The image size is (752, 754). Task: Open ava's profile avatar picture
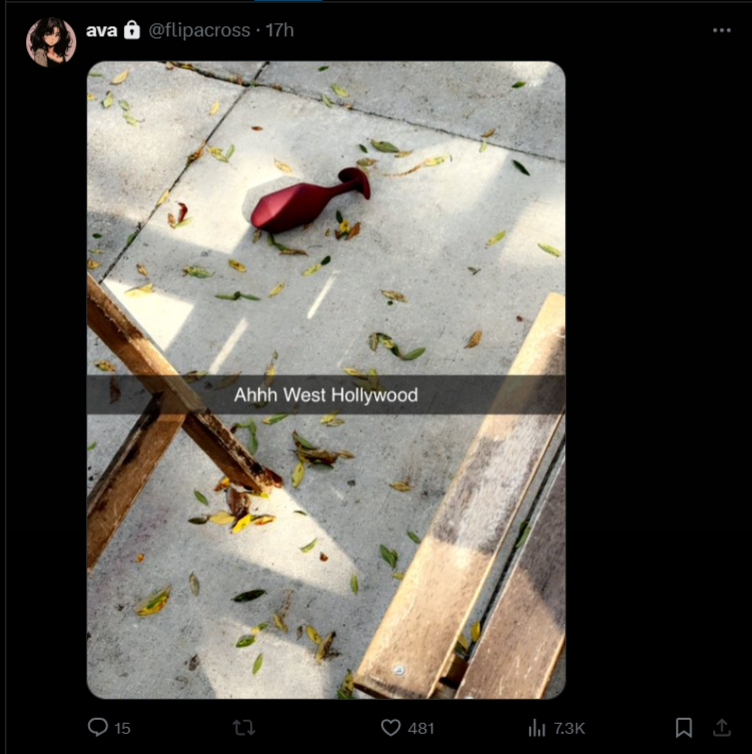point(51,42)
